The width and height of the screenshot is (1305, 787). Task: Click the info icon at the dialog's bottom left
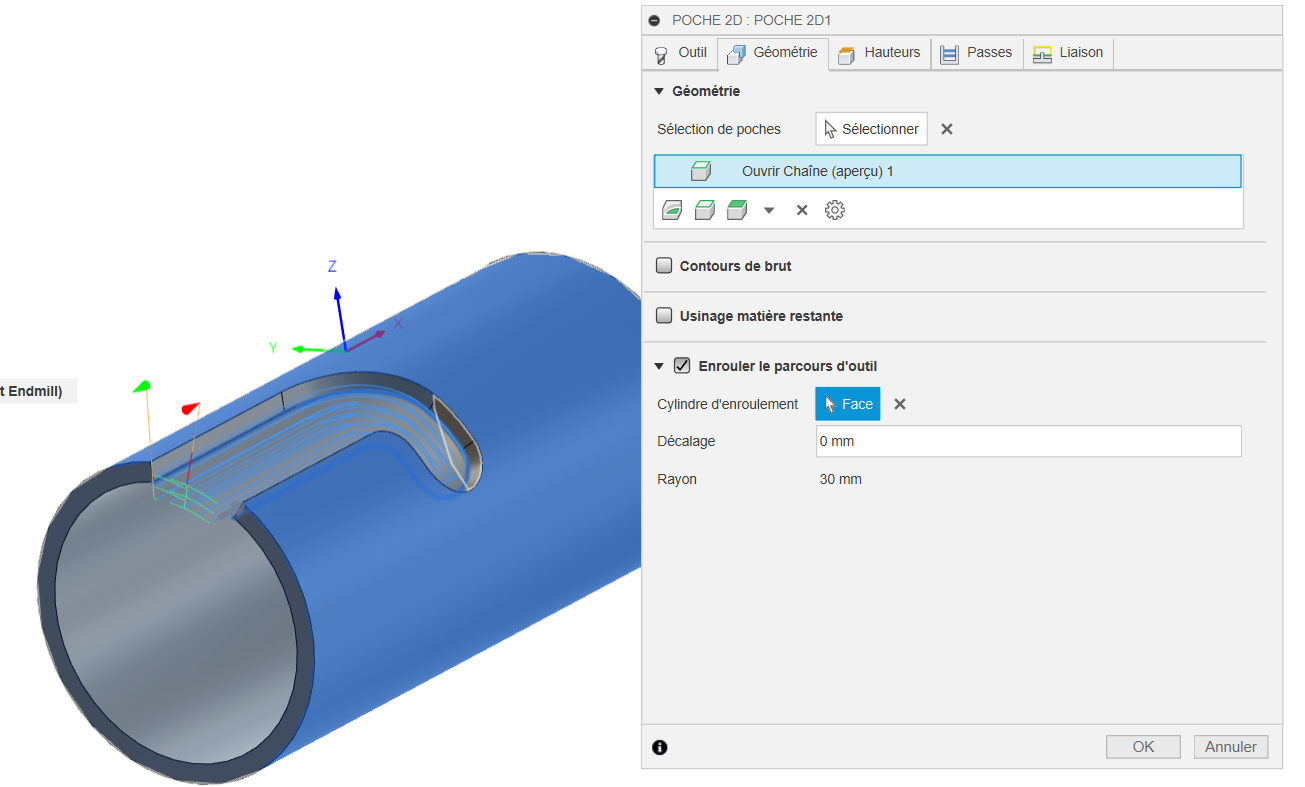(x=660, y=747)
